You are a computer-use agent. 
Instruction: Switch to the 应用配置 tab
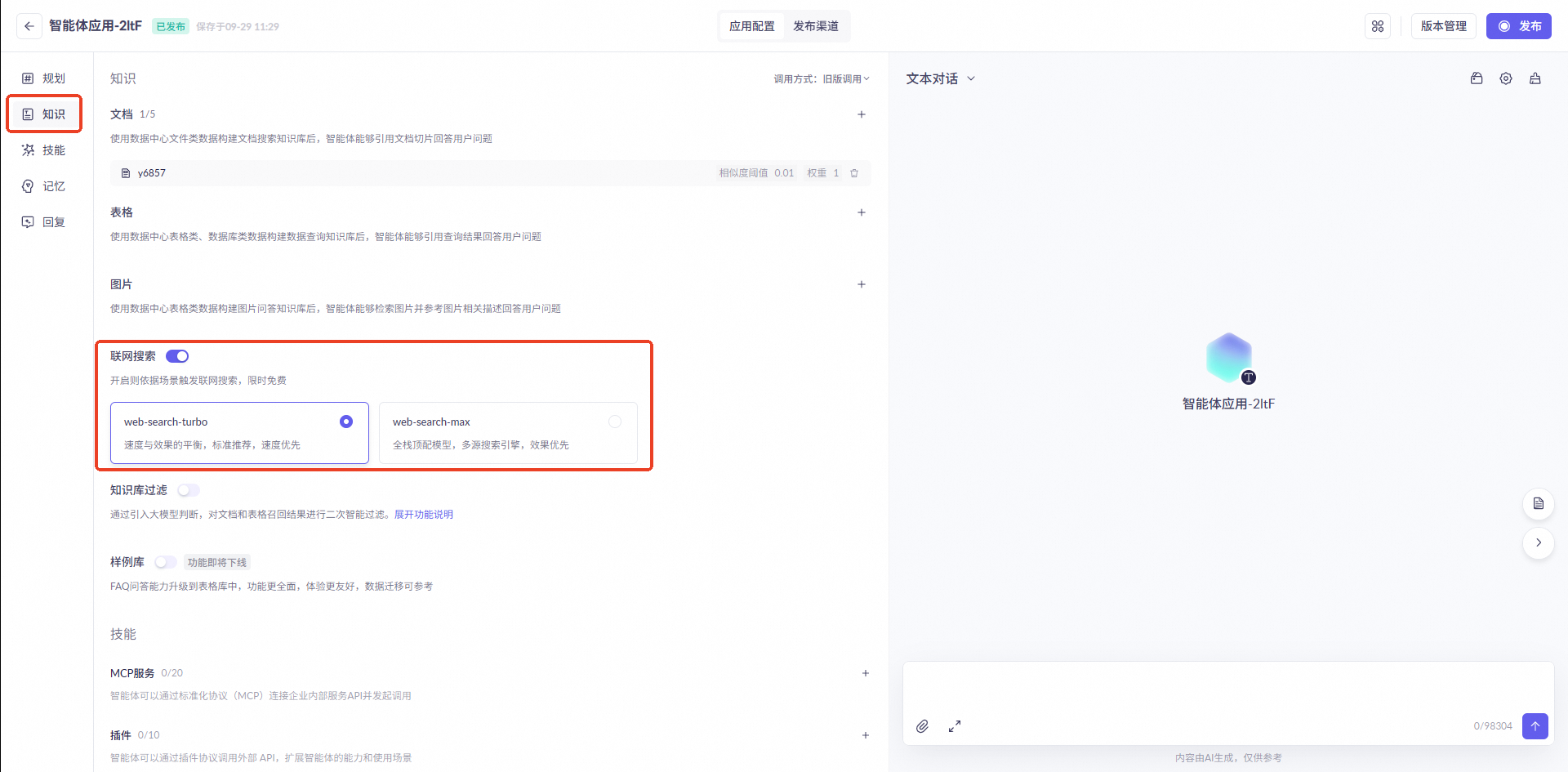752,26
